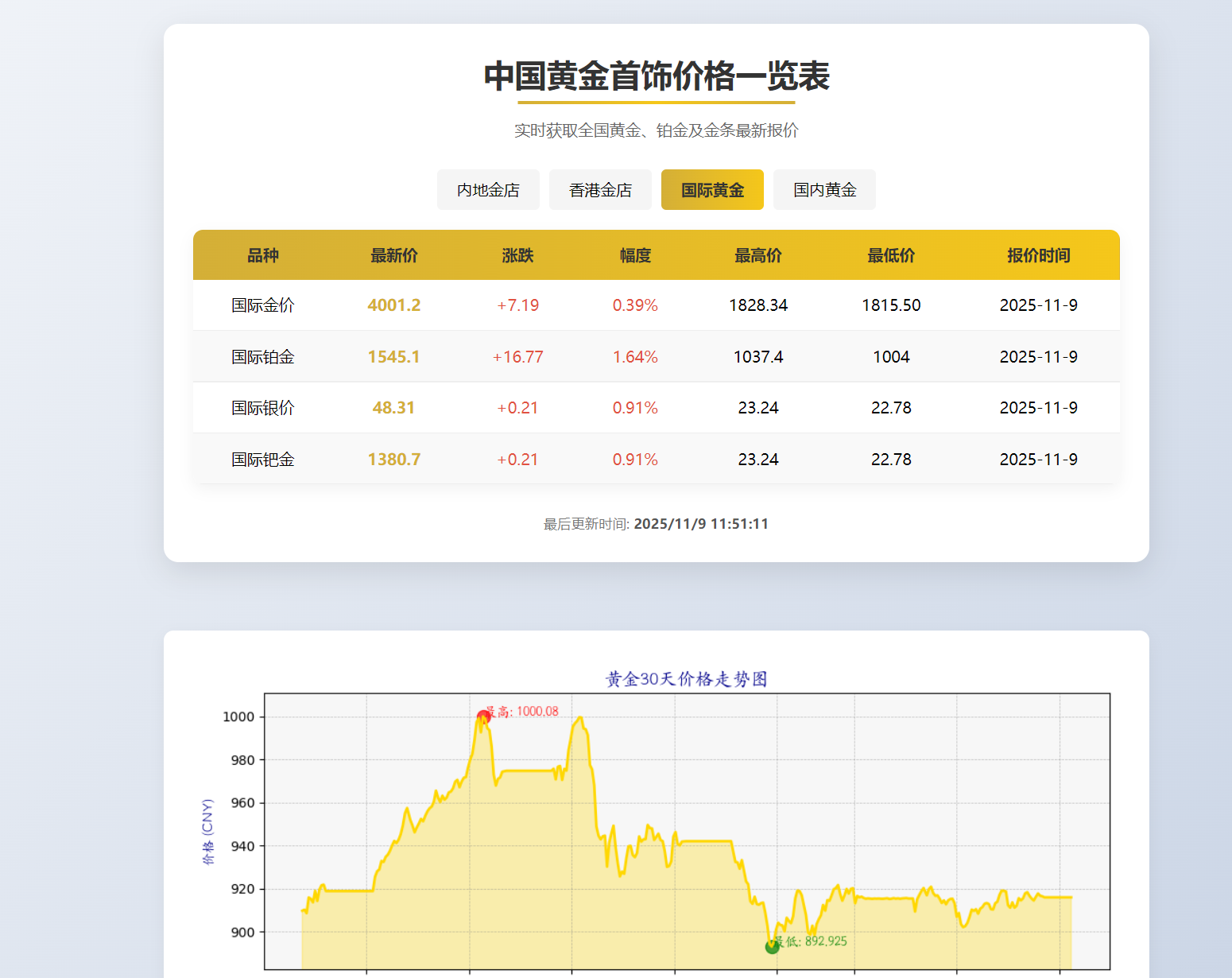This screenshot has height=978, width=1232.
Task: Click the red 最高 marker on the chart
Action: [484, 715]
